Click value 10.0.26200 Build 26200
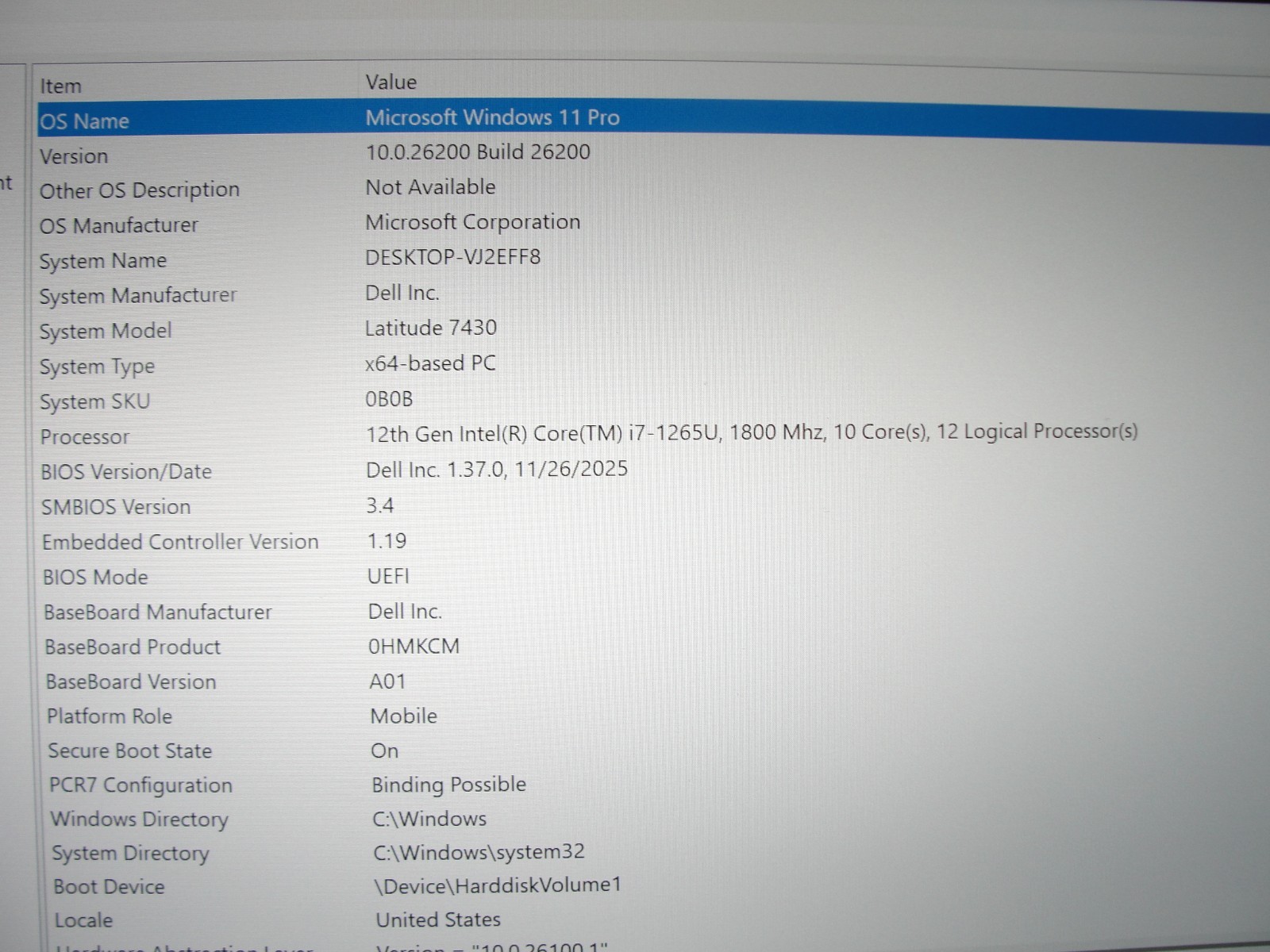 point(478,152)
